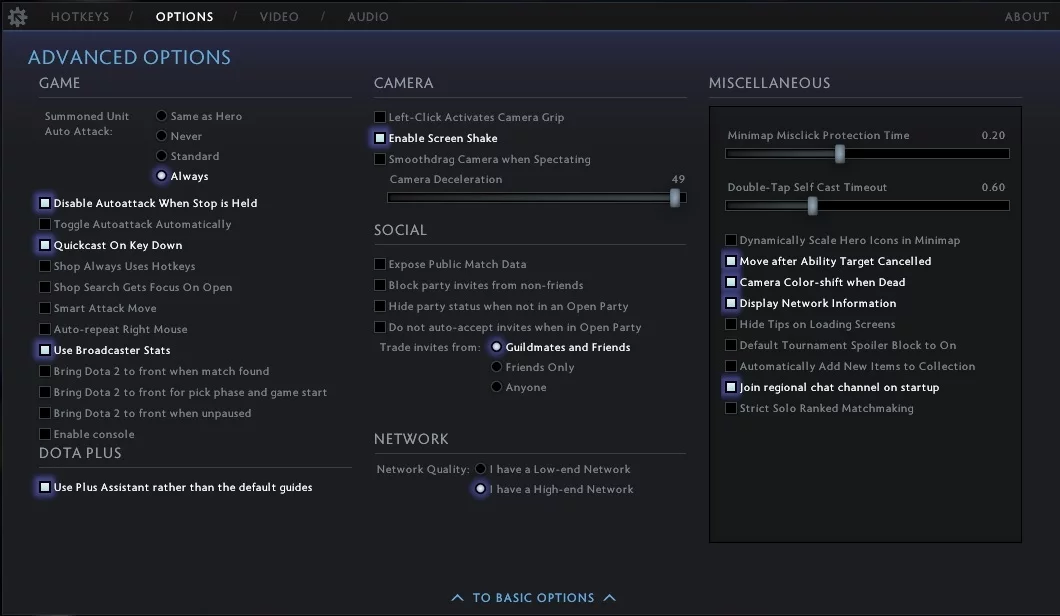This screenshot has height=616, width=1060.
Task: Adjust the Camera Deceleration slider
Action: (x=675, y=198)
